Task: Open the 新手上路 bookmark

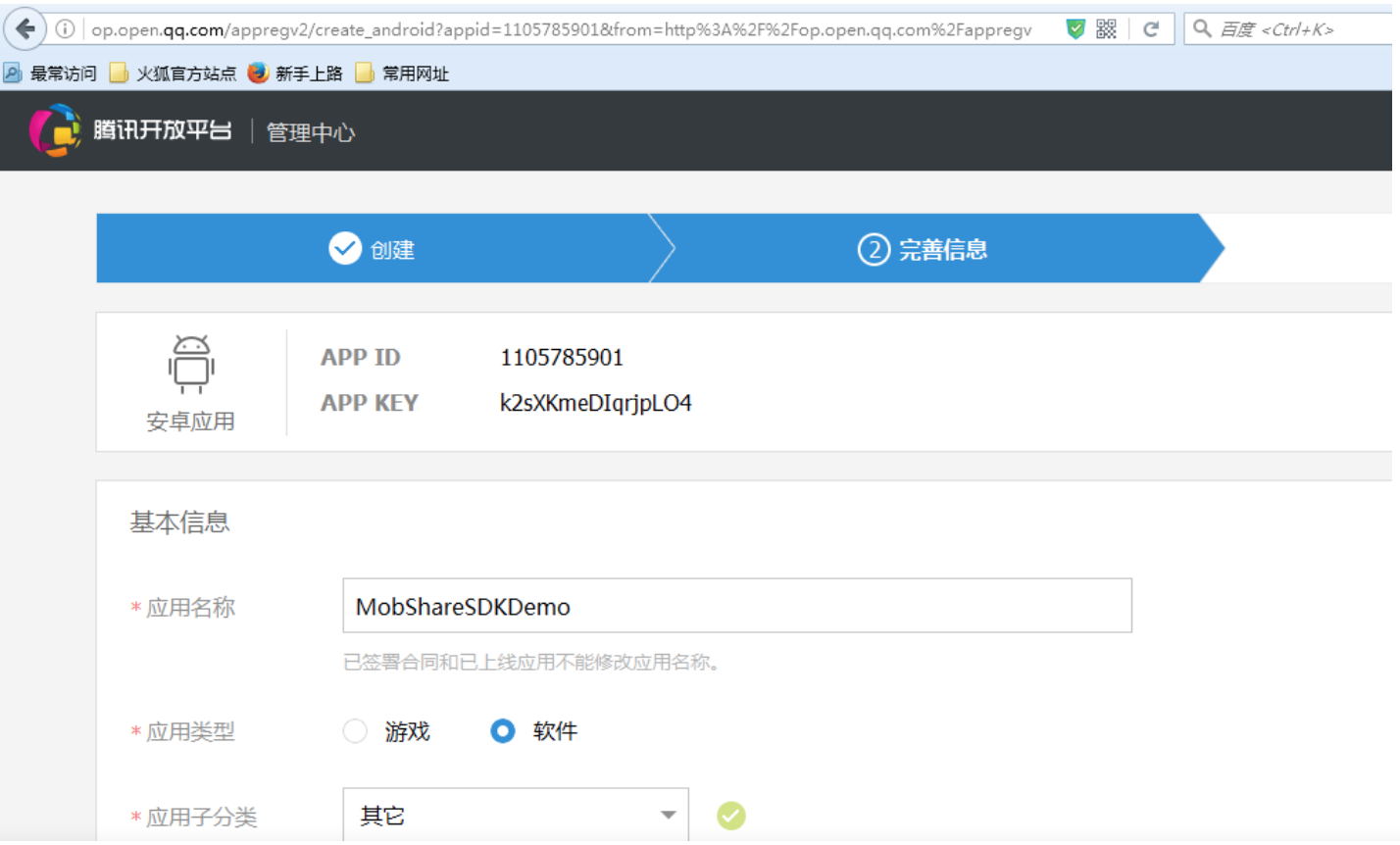Action: click(x=295, y=74)
